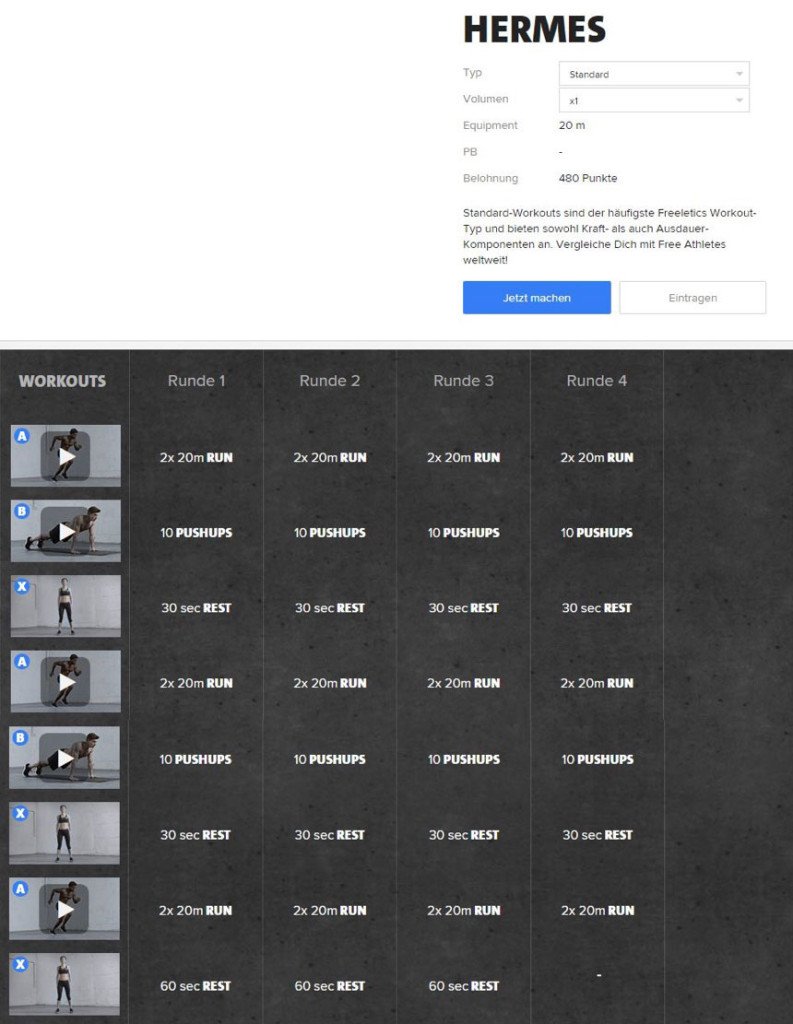
Task: Open the 60 sec rest thumbnail
Action: coord(64,984)
